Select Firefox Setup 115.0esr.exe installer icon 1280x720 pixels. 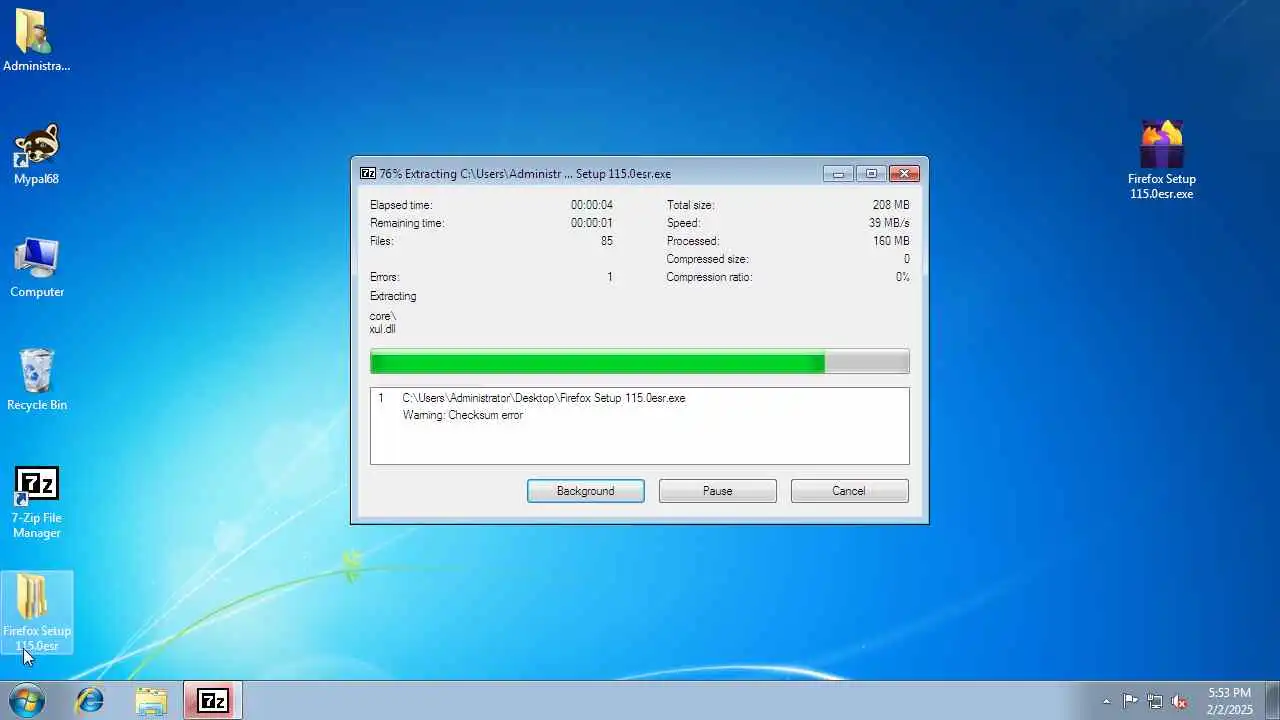pos(1162,160)
